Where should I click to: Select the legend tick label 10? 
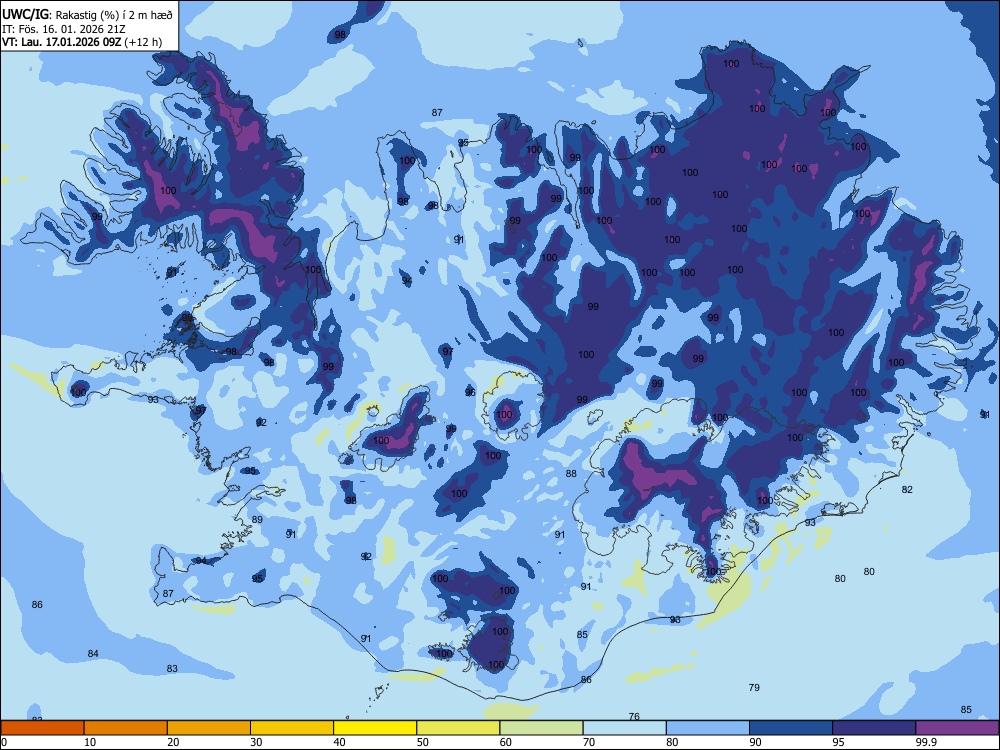click(x=90, y=742)
